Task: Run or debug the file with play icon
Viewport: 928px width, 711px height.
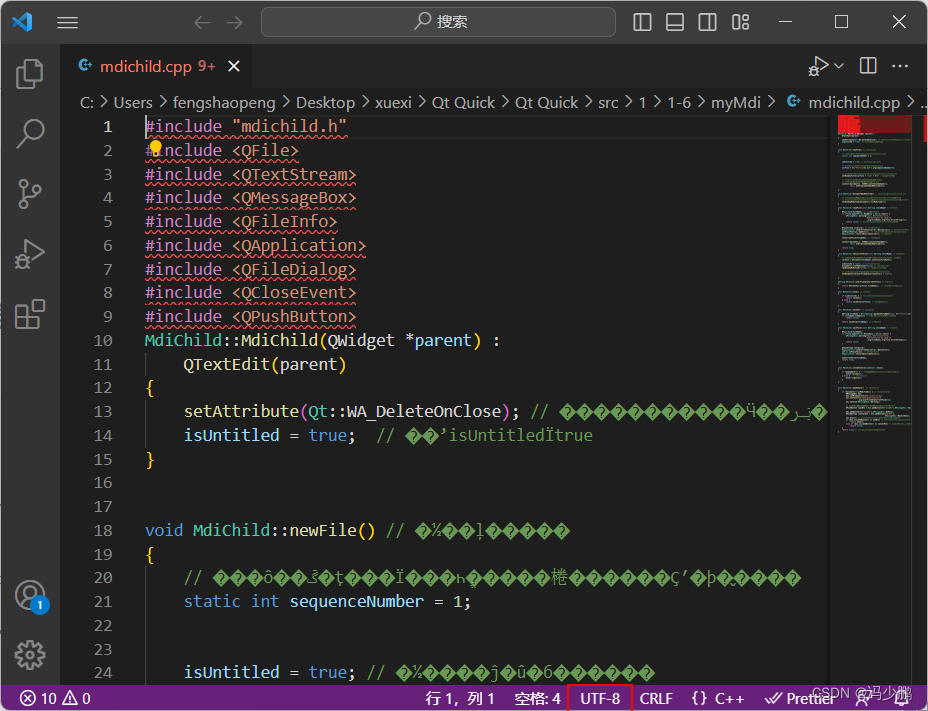Action: (x=819, y=66)
